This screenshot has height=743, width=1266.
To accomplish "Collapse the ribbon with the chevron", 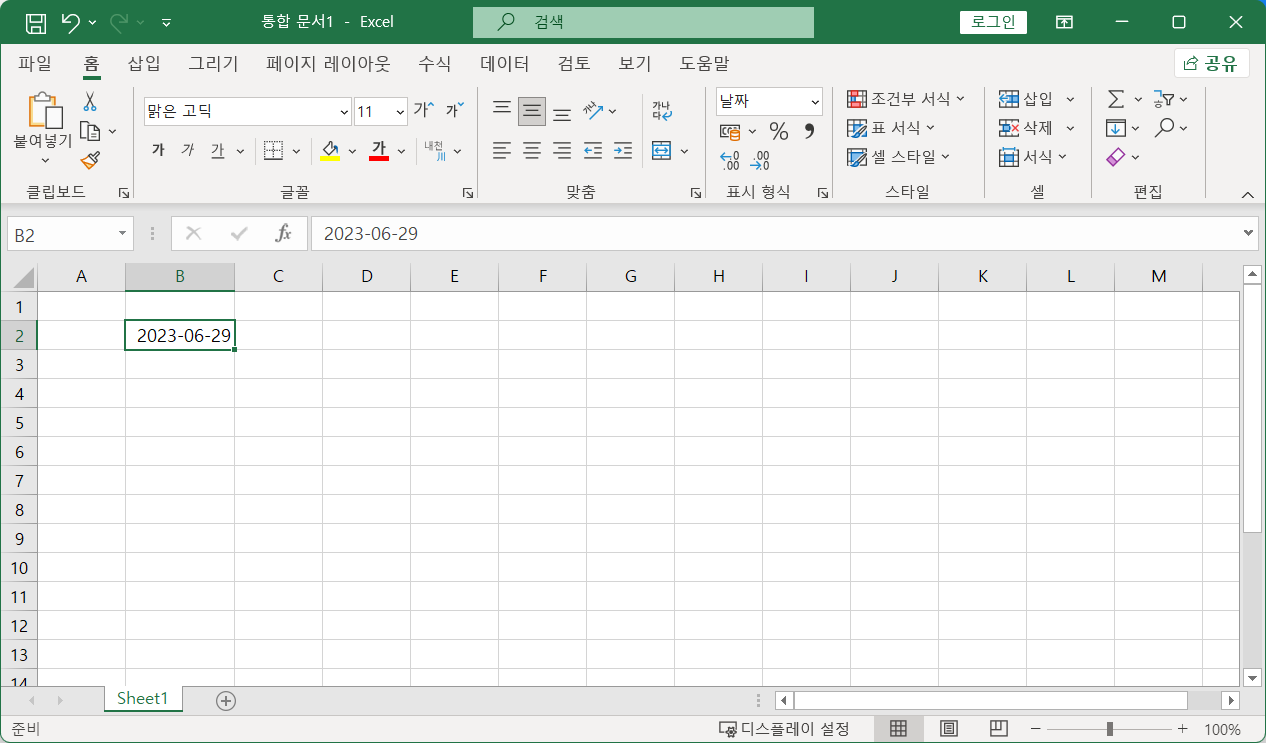I will pos(1247,194).
